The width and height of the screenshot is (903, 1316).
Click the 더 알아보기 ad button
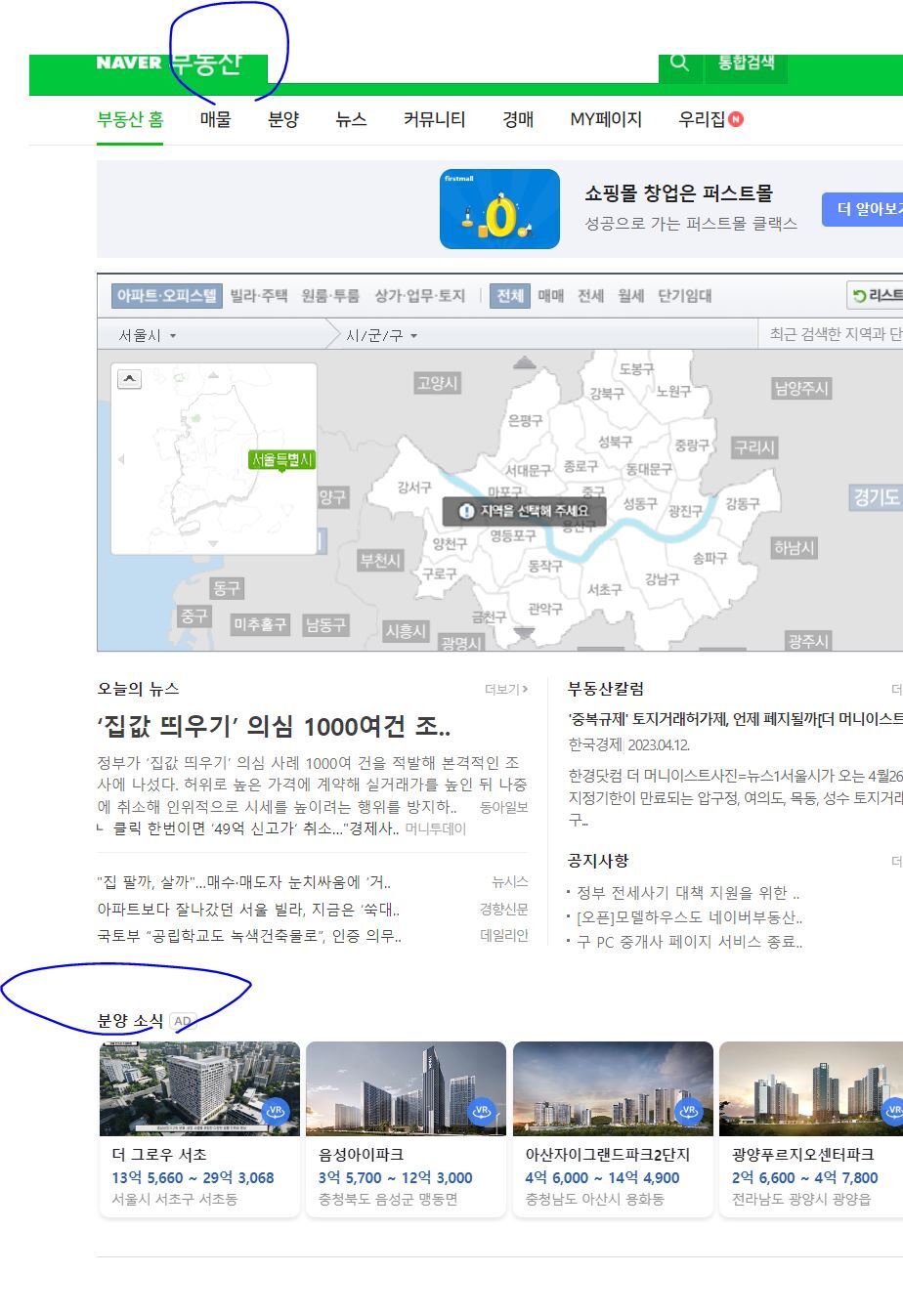[864, 209]
